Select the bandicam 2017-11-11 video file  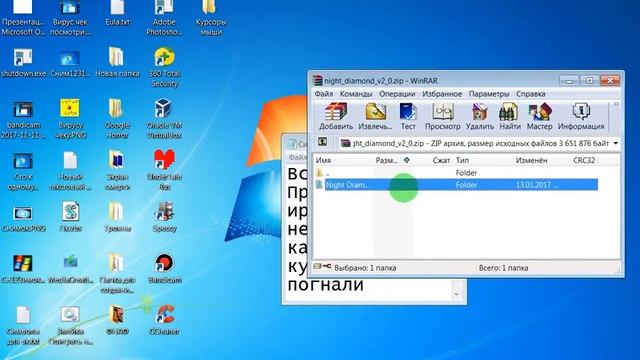(23, 119)
